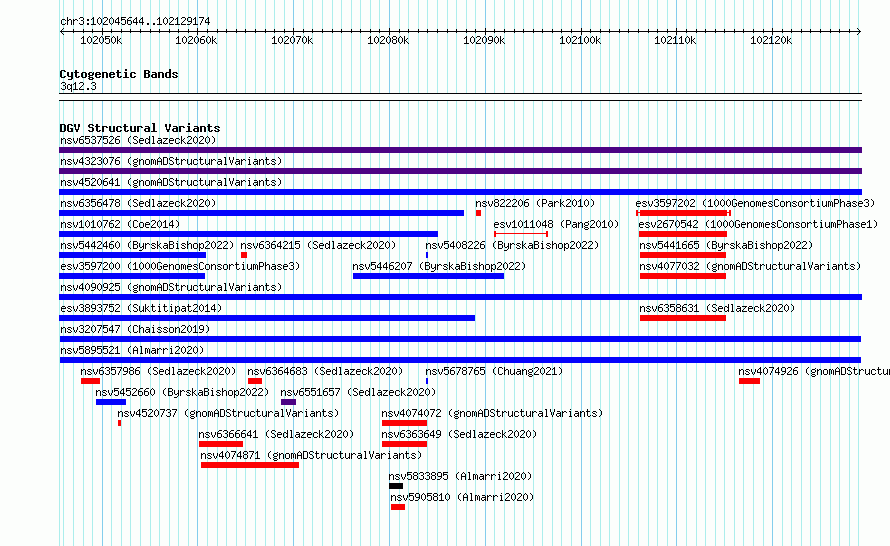This screenshot has height=546, width=890.
Task: Select esv3597200 (1000GenomesConsortiumPhase3) label
Action: tap(180, 266)
